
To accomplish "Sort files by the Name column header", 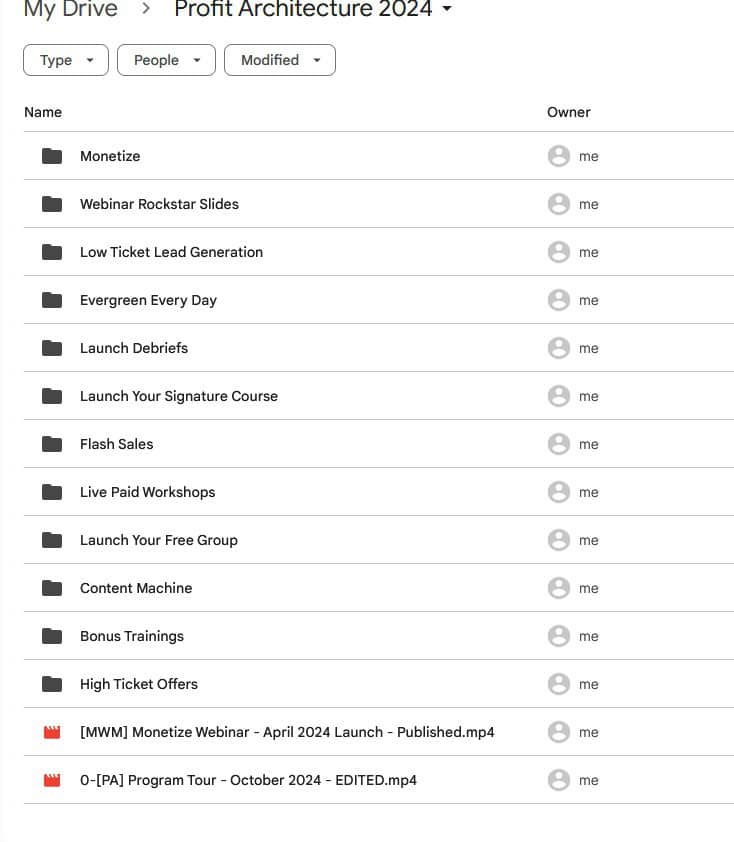I will (x=43, y=112).
